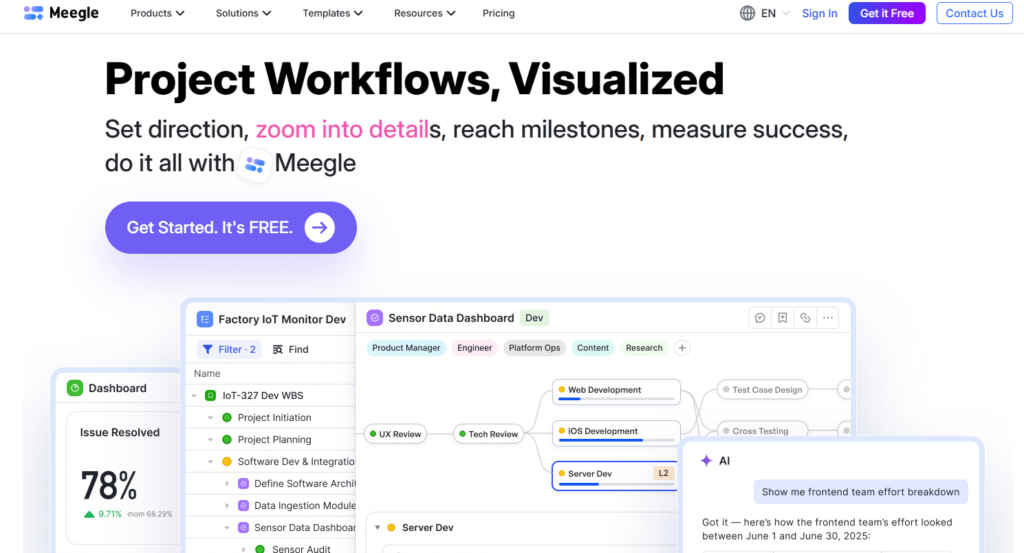1024x553 pixels.
Task: Click the Sensor Data Dashboard purple icon
Action: coord(374,318)
